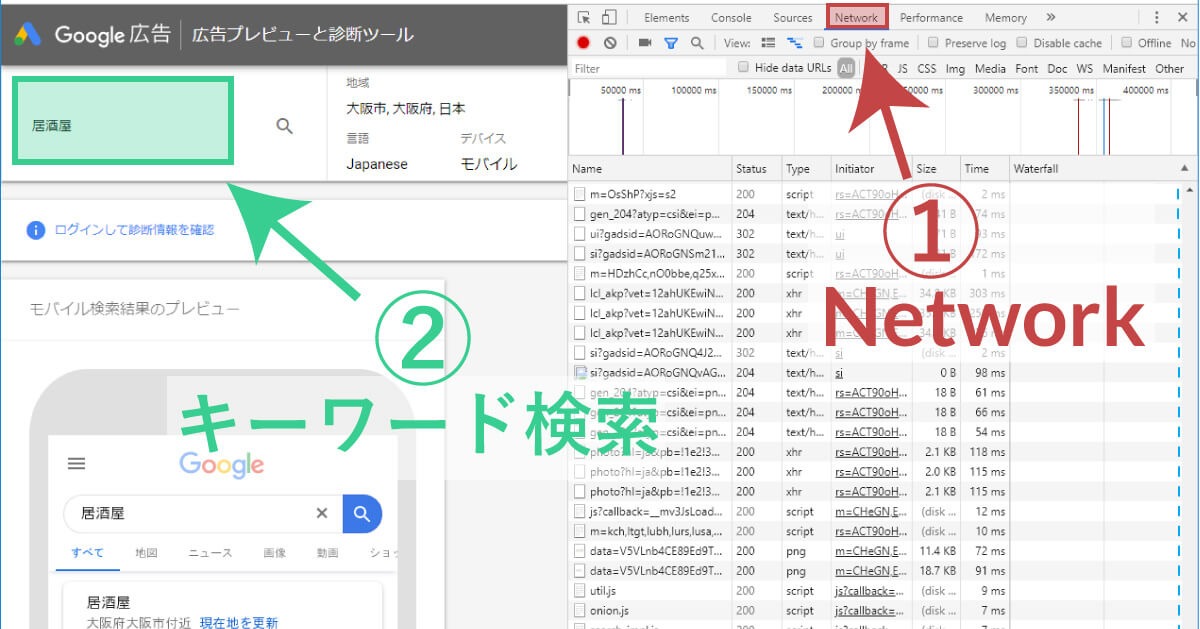Viewport: 1200px width, 629px height.
Task: Filter requests by Media type
Action: pos(990,69)
